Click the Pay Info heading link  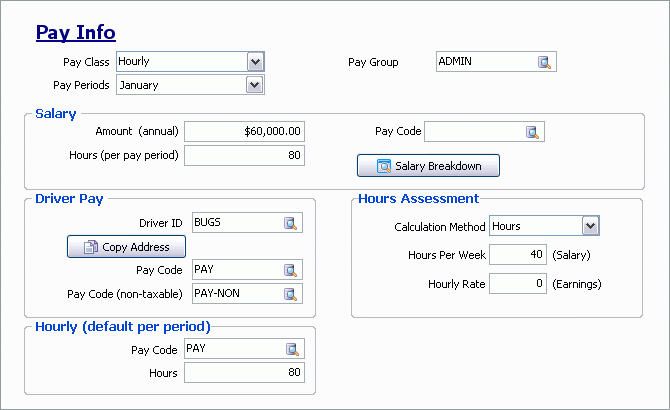(76, 33)
